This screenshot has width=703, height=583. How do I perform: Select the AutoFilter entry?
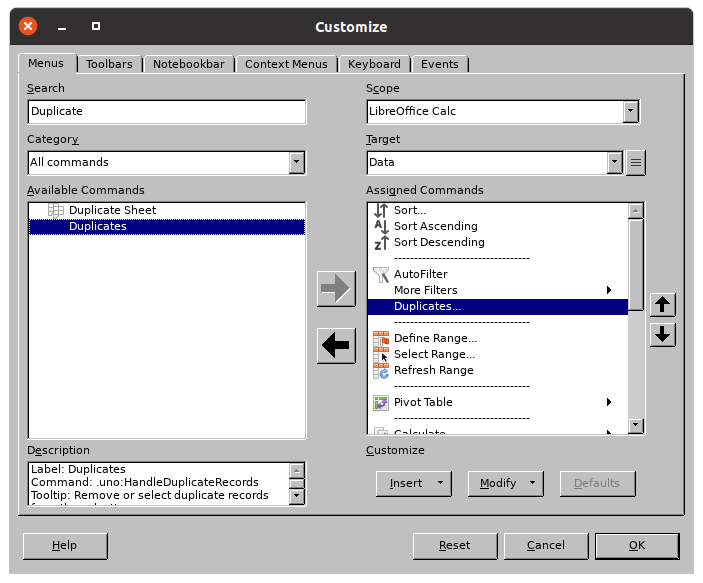click(420, 274)
